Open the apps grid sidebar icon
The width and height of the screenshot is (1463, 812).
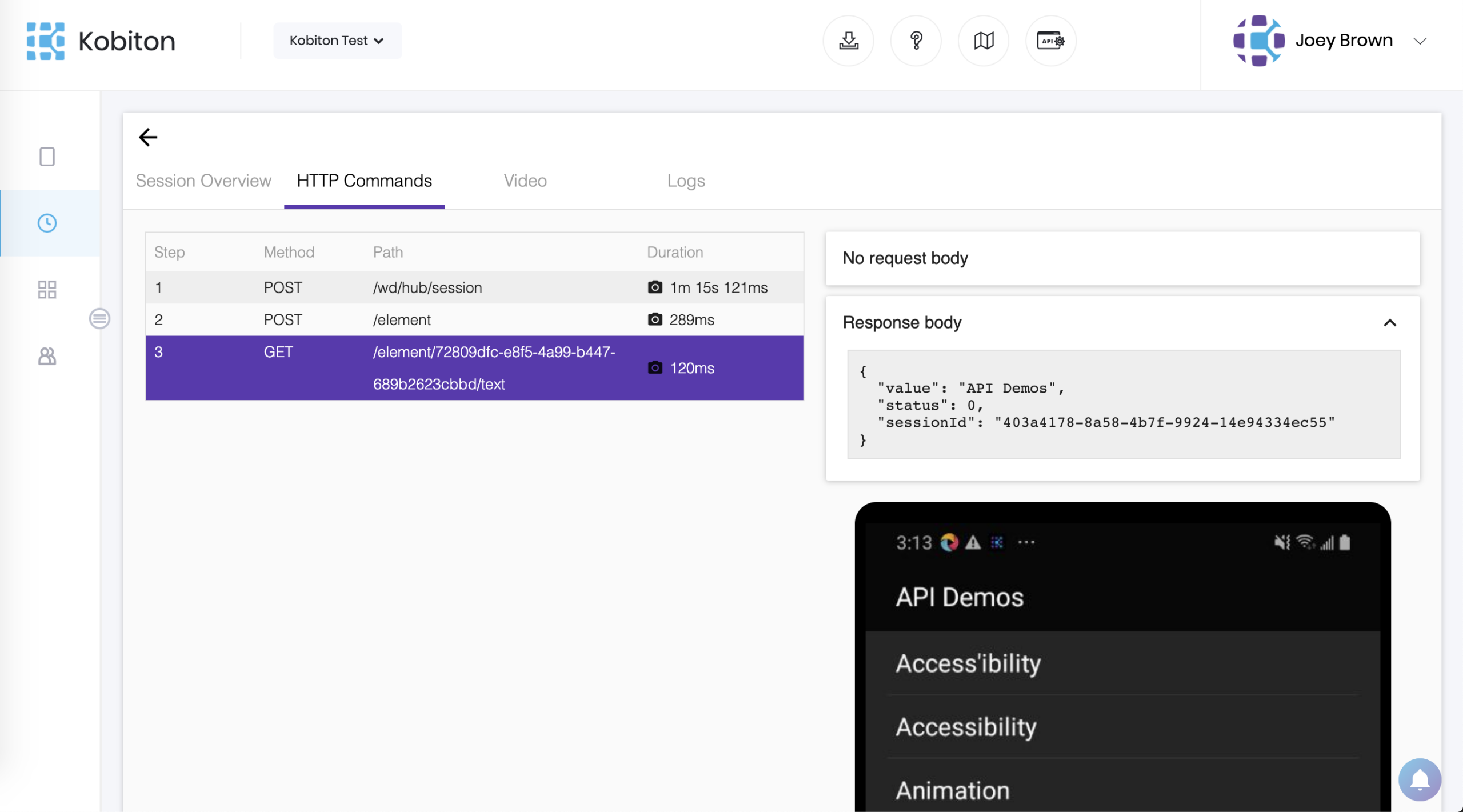pos(47,290)
